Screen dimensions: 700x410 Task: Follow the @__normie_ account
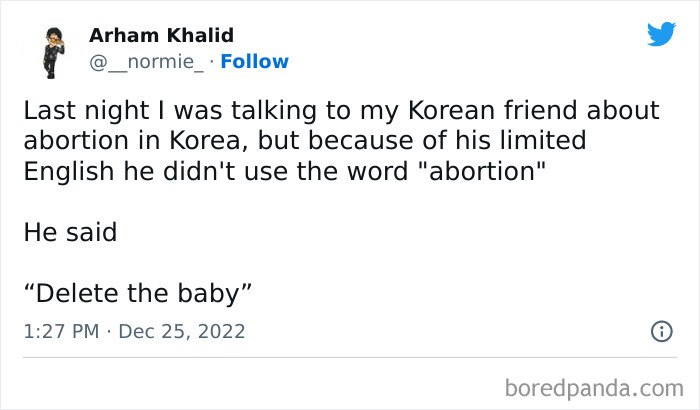point(254,61)
